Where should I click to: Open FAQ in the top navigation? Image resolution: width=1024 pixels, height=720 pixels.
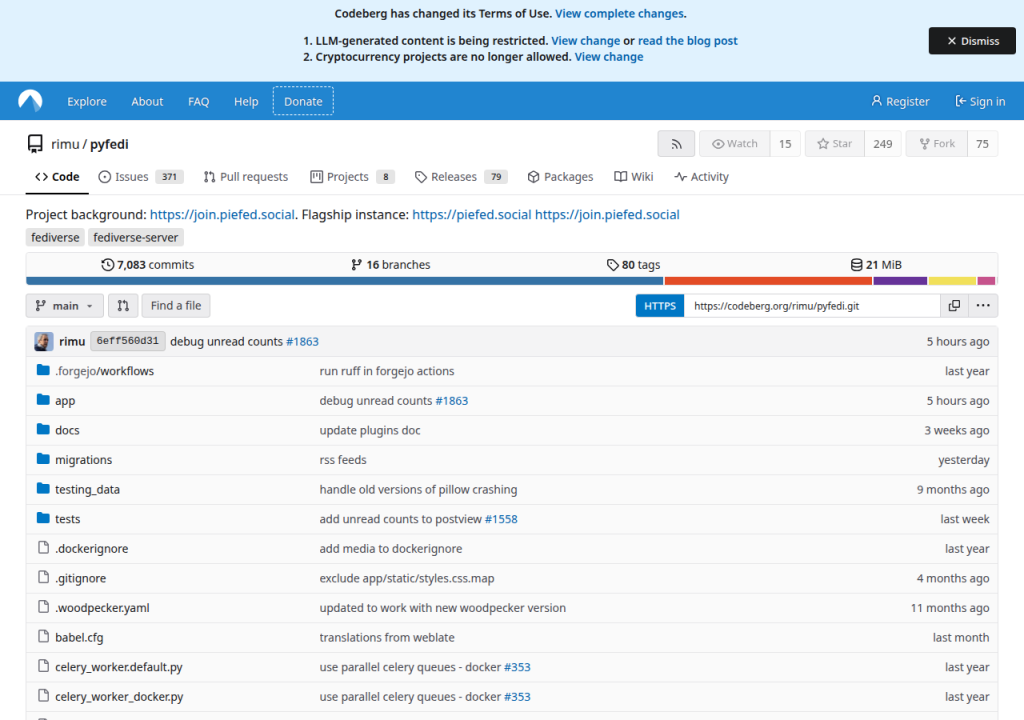[x=199, y=101]
